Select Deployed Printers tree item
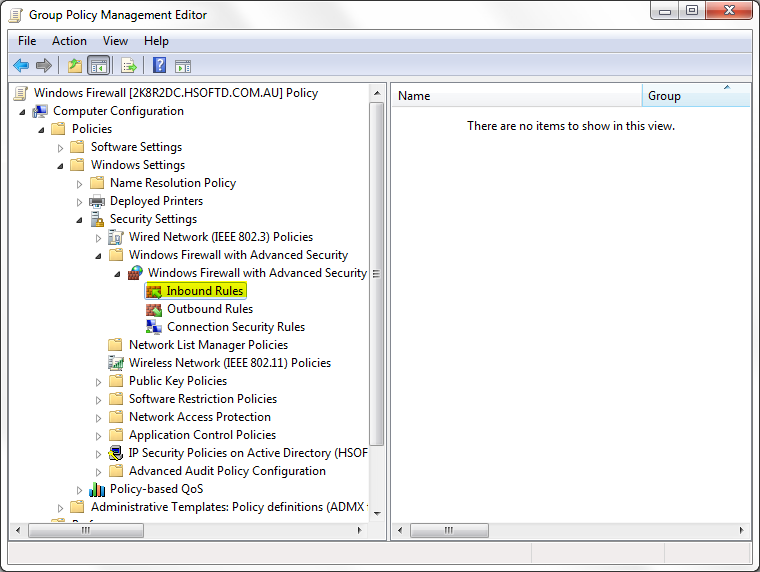Image resolution: width=760 pixels, height=572 pixels. (156, 201)
